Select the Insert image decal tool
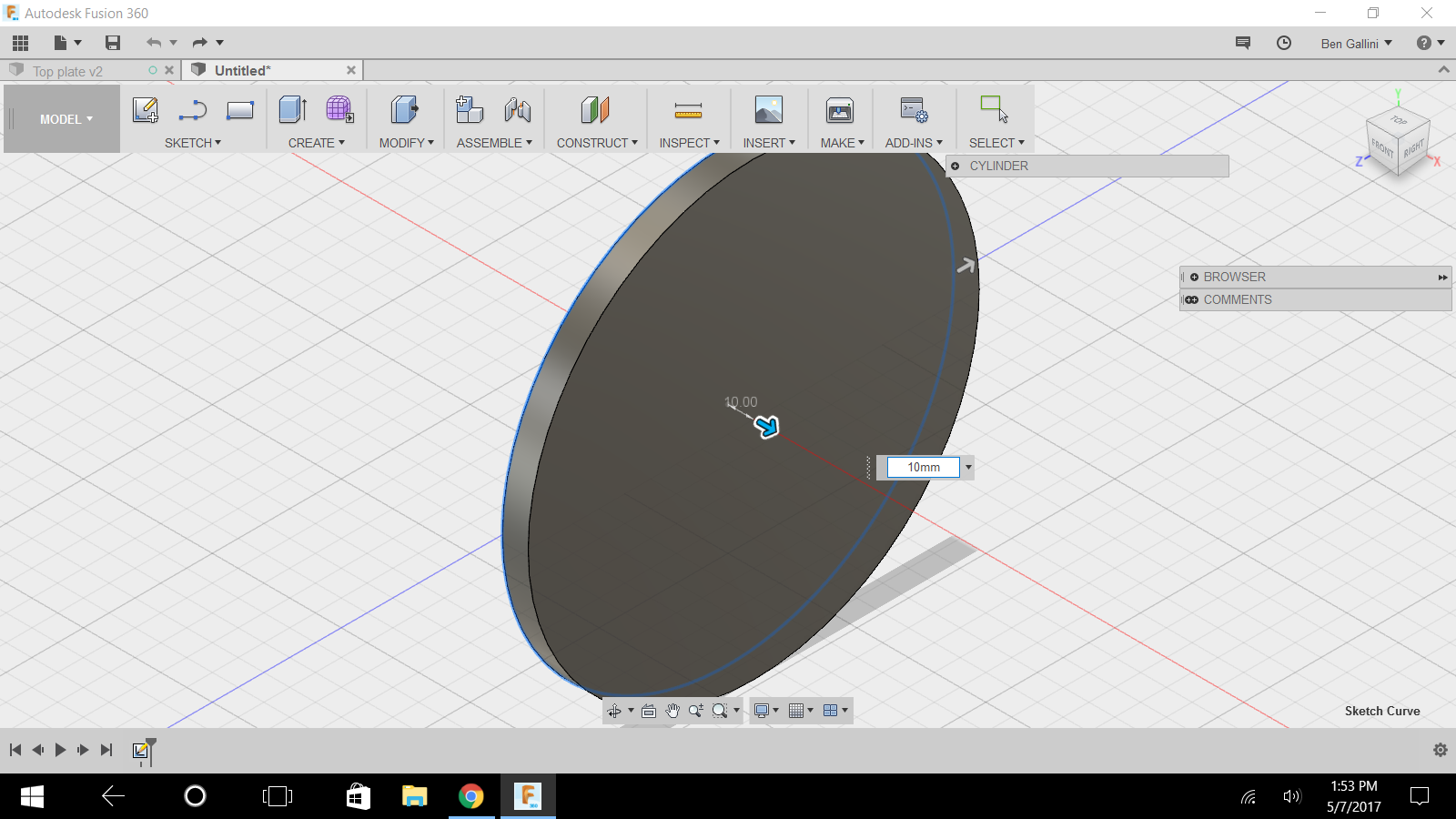 (x=769, y=110)
